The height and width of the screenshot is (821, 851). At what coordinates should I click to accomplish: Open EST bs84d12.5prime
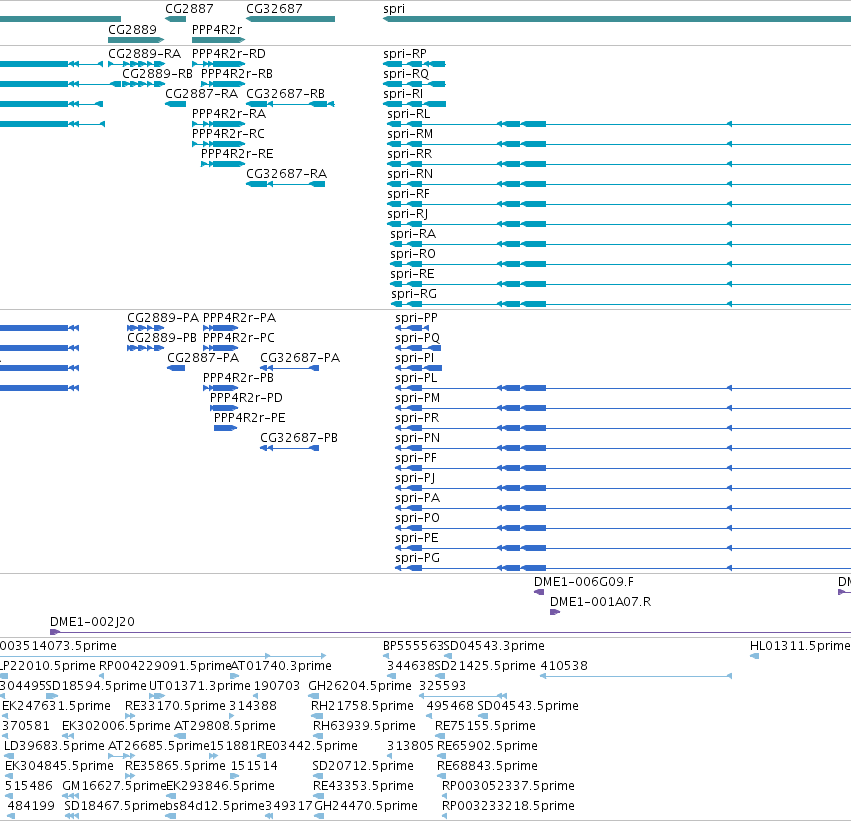click(x=215, y=807)
